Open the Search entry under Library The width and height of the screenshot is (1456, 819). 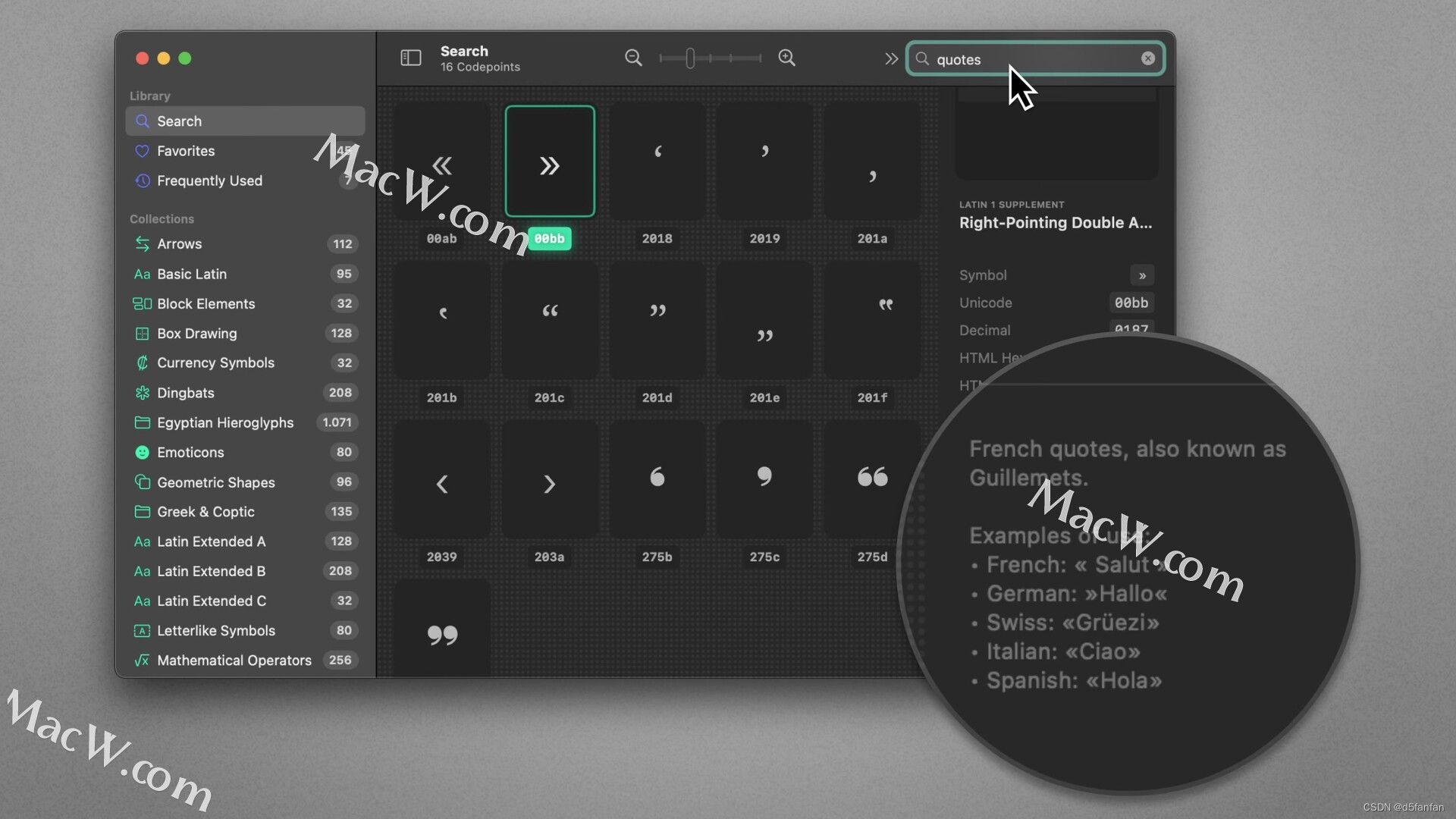pos(179,121)
